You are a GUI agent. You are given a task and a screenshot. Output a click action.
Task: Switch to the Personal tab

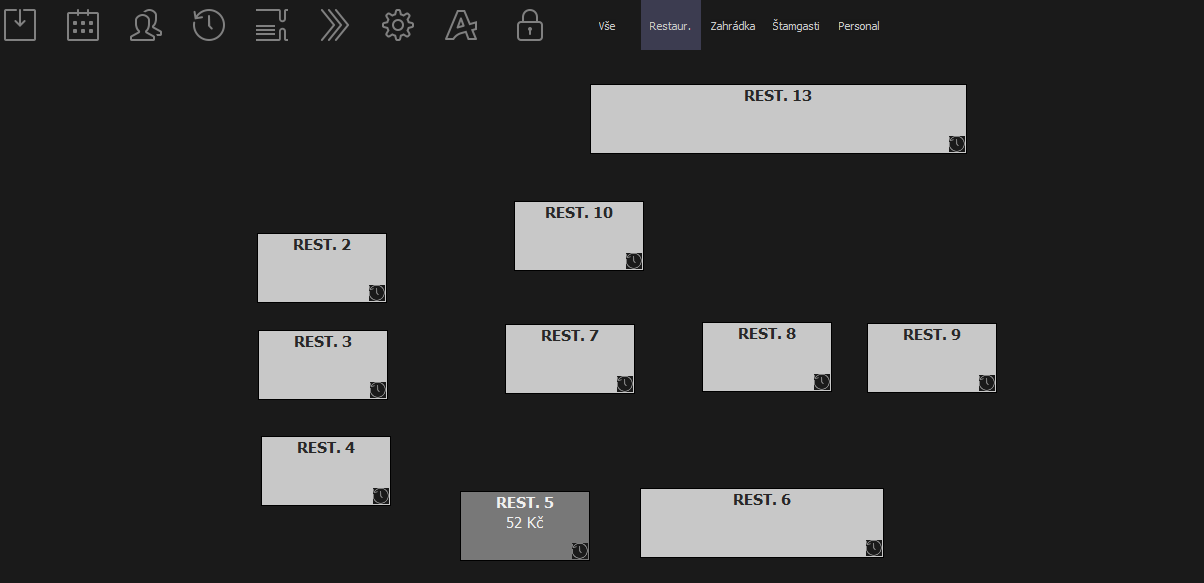(858, 26)
